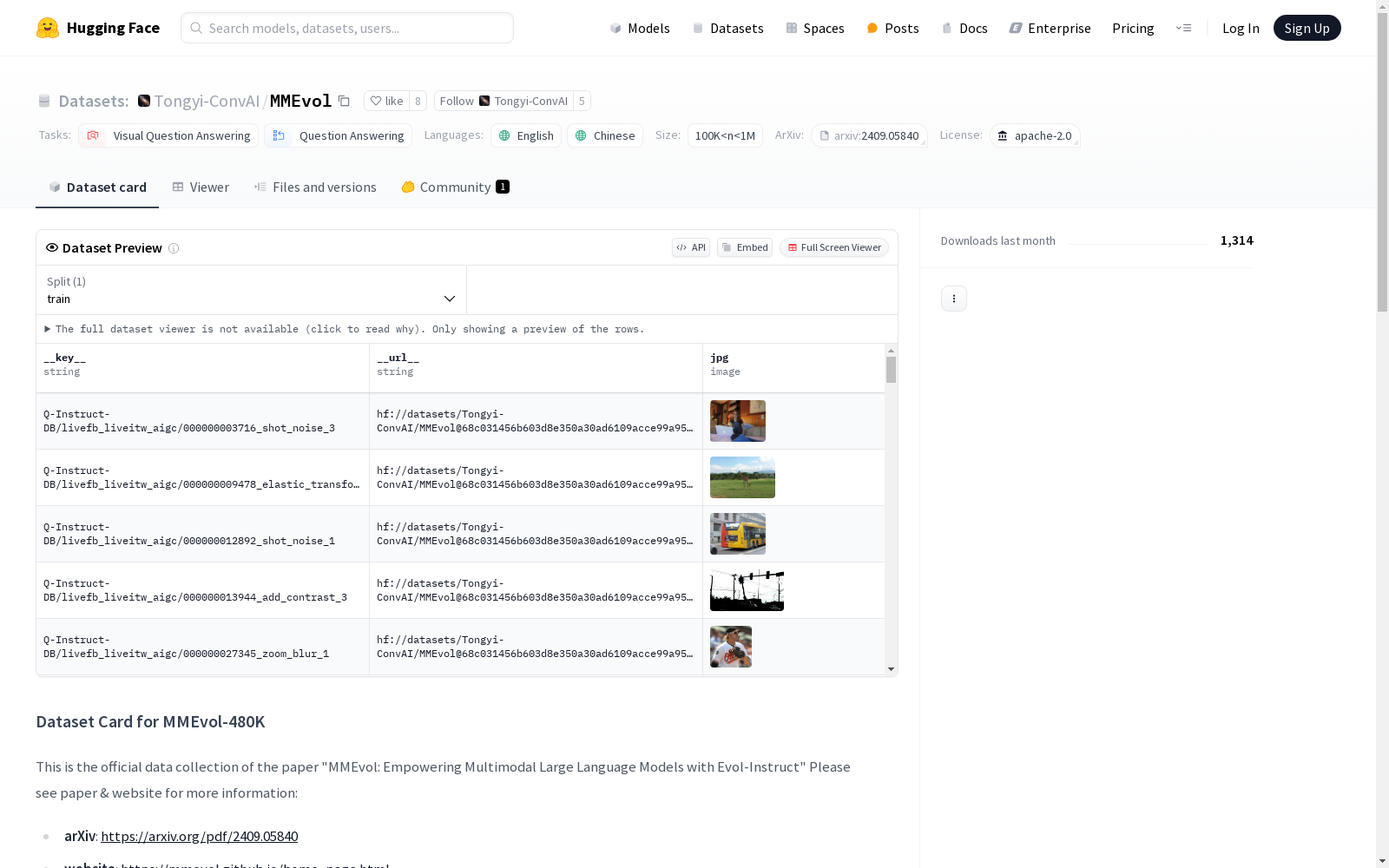Click the info icon beside Dataset Preview
The width and height of the screenshot is (1389, 868).
[174, 248]
